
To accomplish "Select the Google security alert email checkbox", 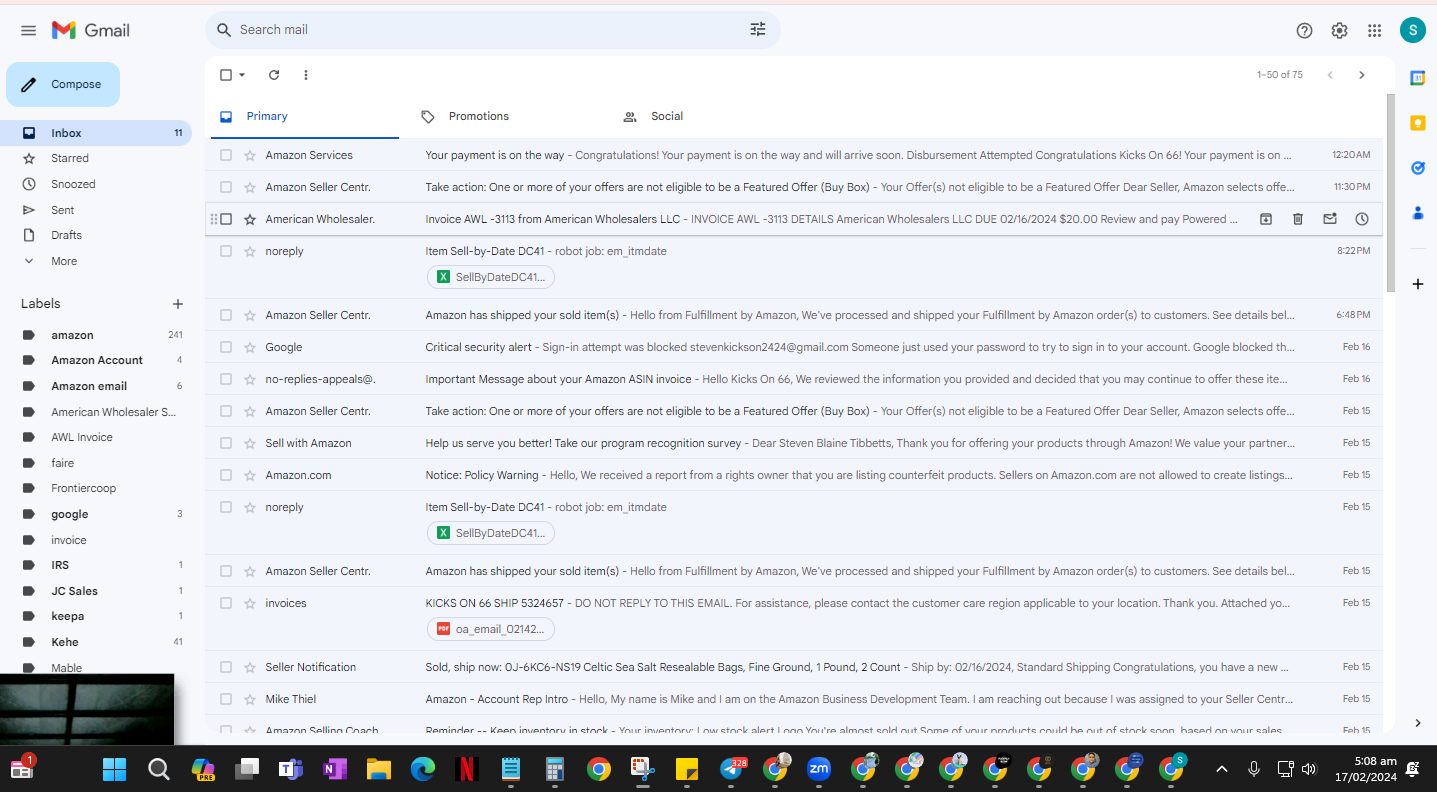I will click(226, 347).
